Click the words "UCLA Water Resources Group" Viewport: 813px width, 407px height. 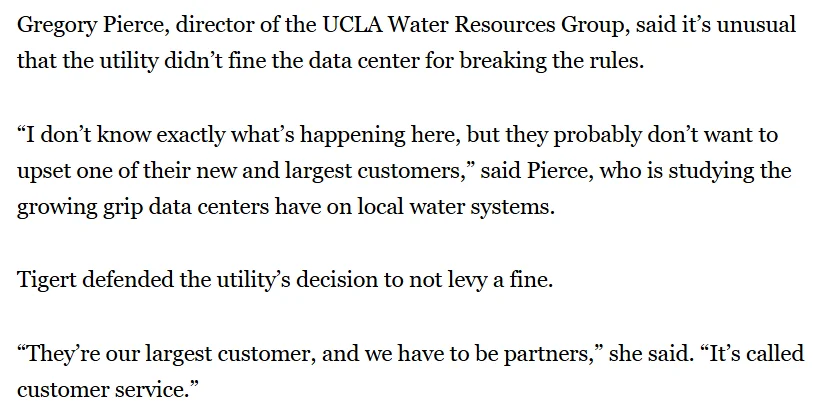tap(473, 25)
